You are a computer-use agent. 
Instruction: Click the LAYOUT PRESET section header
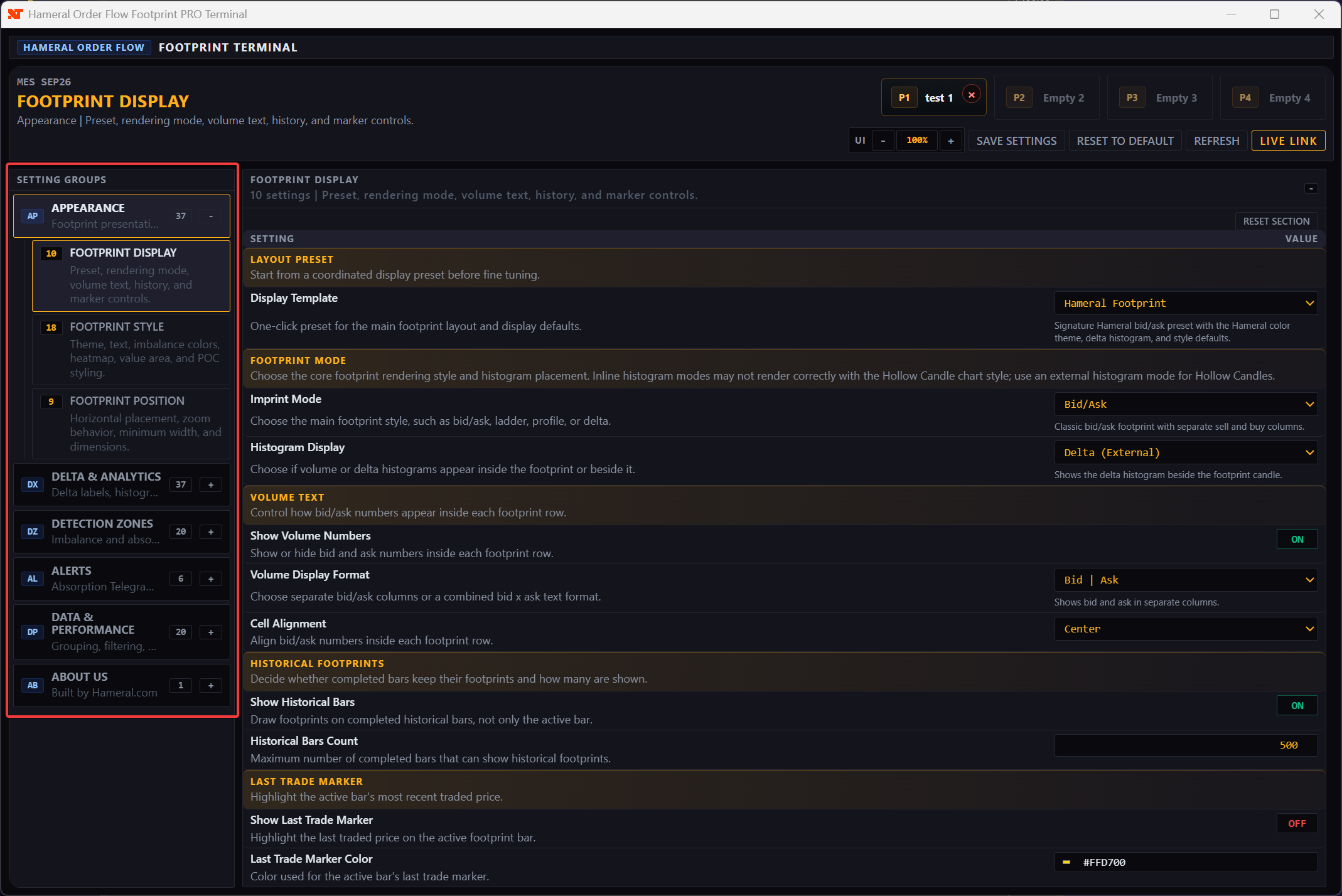pos(292,259)
